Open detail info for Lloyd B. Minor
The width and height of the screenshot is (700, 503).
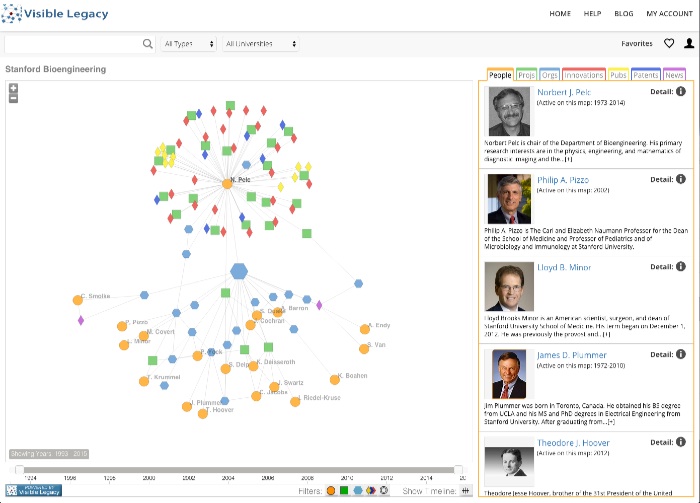(681, 267)
